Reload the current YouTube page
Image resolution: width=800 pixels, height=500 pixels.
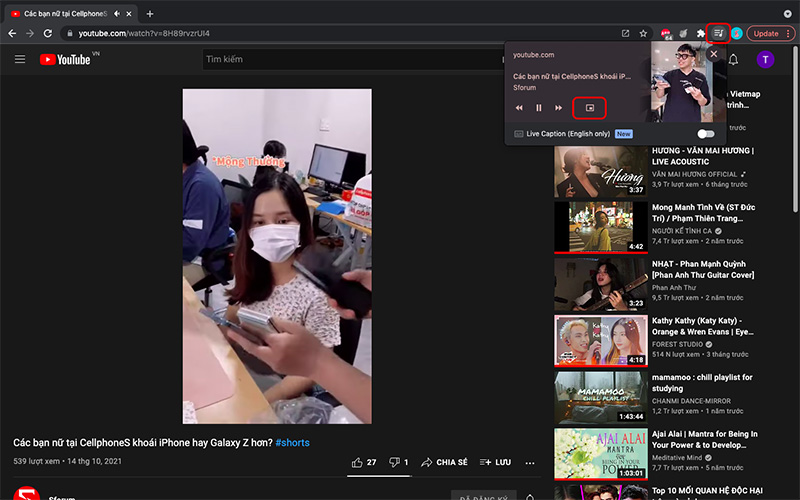point(48,33)
